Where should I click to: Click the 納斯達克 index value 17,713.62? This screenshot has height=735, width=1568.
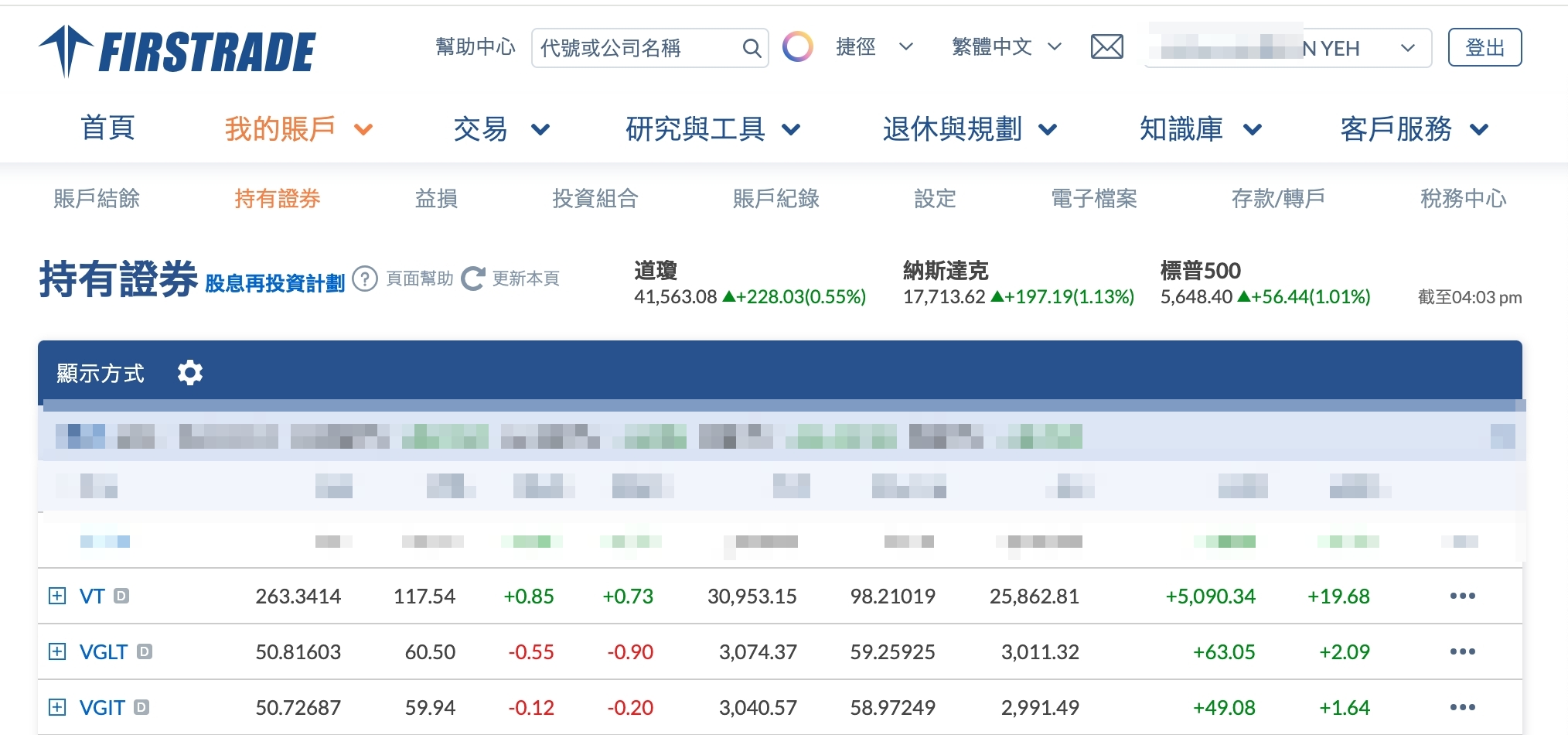(944, 297)
